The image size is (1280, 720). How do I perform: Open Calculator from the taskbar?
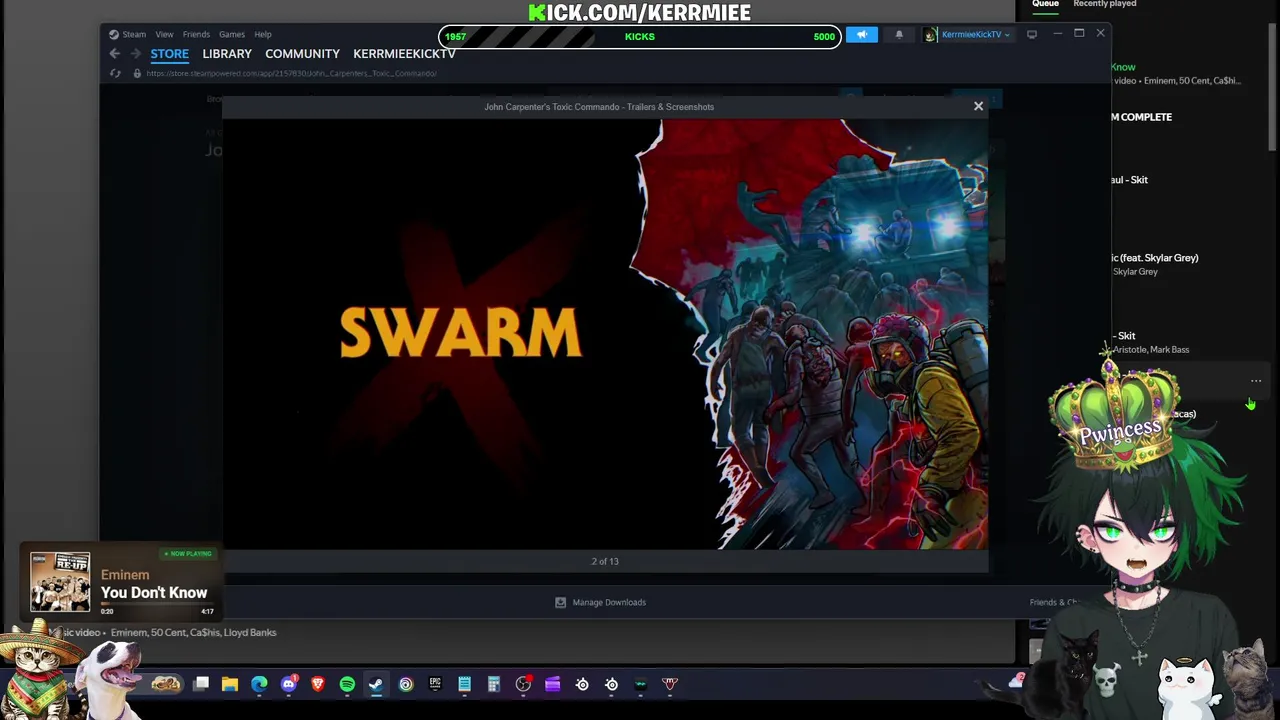pyautogui.click(x=493, y=684)
